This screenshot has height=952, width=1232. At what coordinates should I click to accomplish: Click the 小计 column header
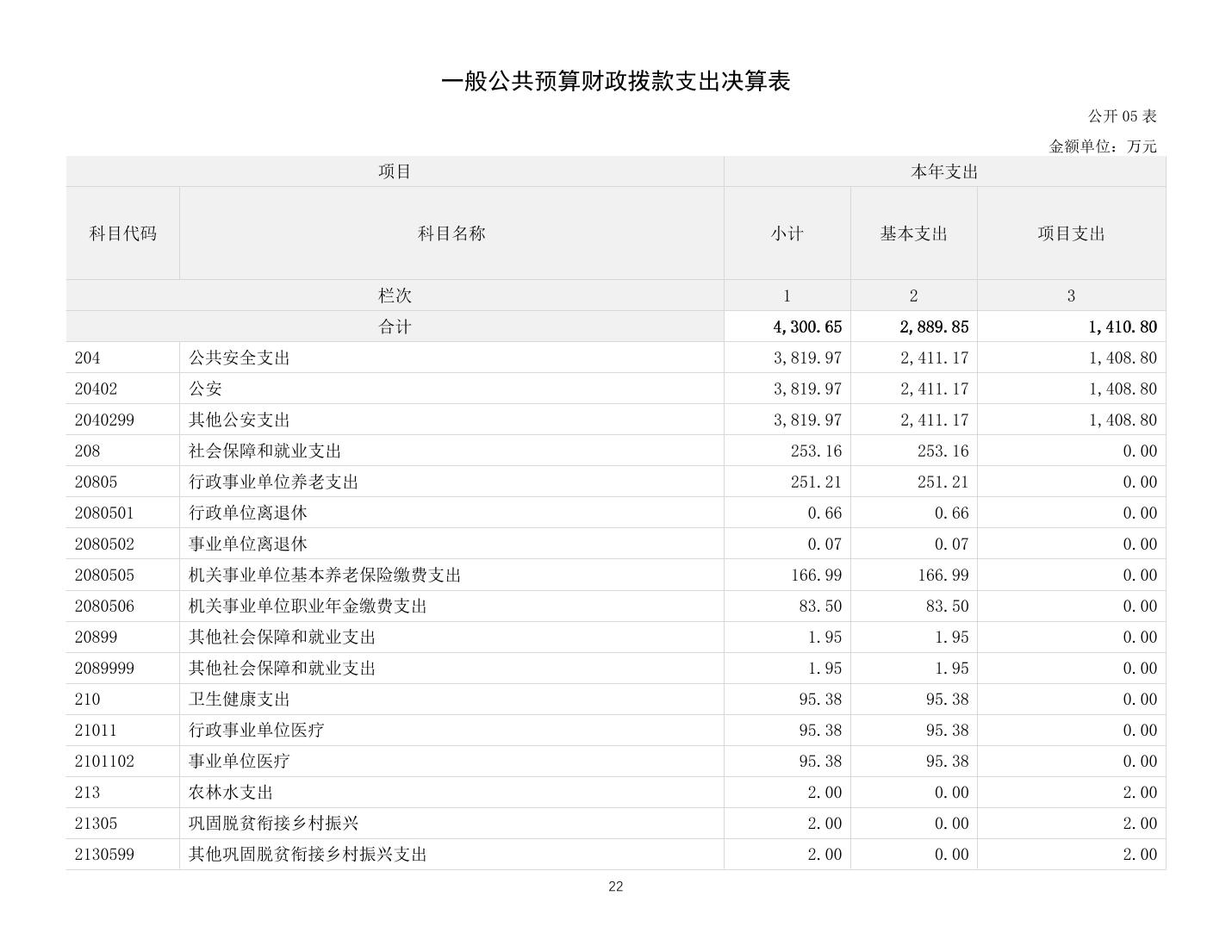pyautogui.click(x=787, y=233)
